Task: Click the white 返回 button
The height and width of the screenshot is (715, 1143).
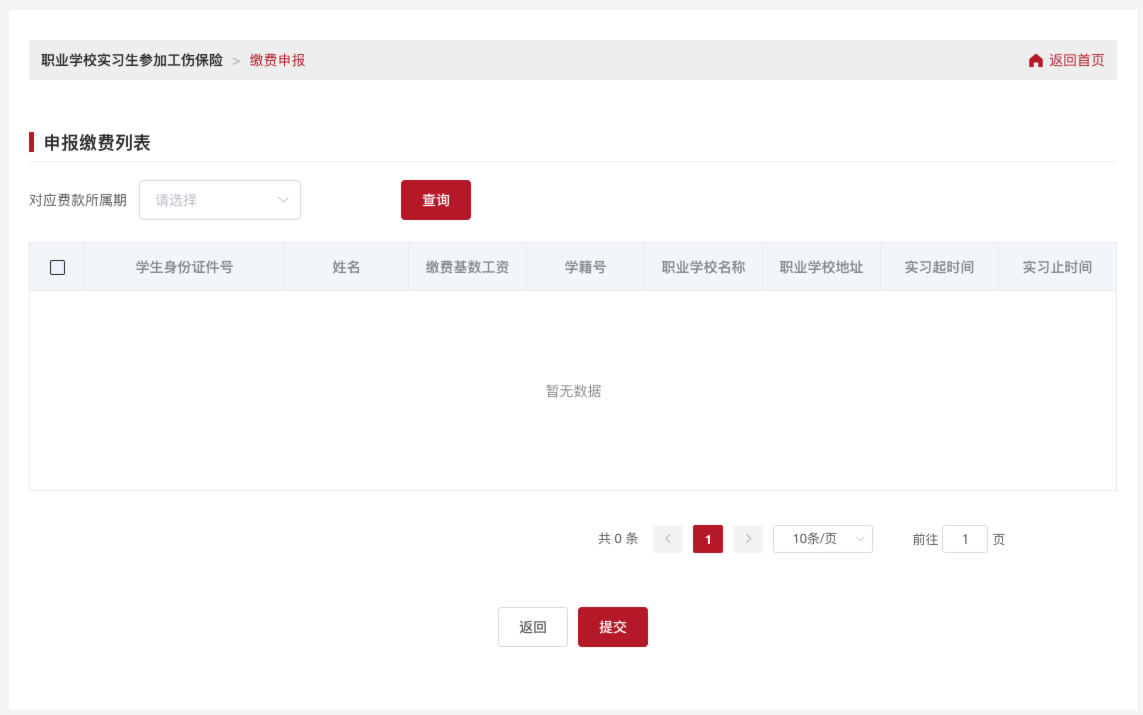Action: pos(532,627)
